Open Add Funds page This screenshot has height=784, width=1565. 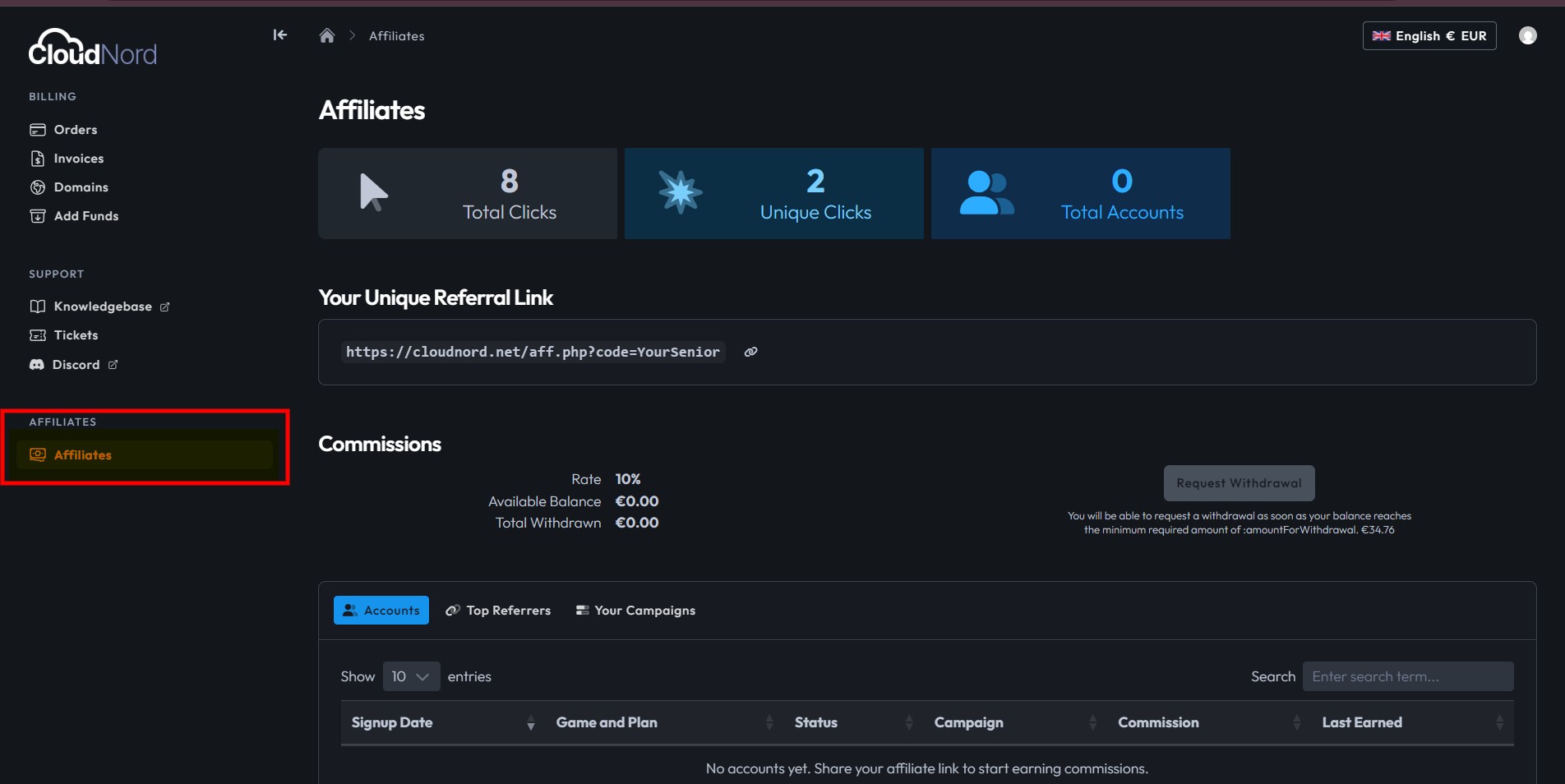[x=86, y=216]
